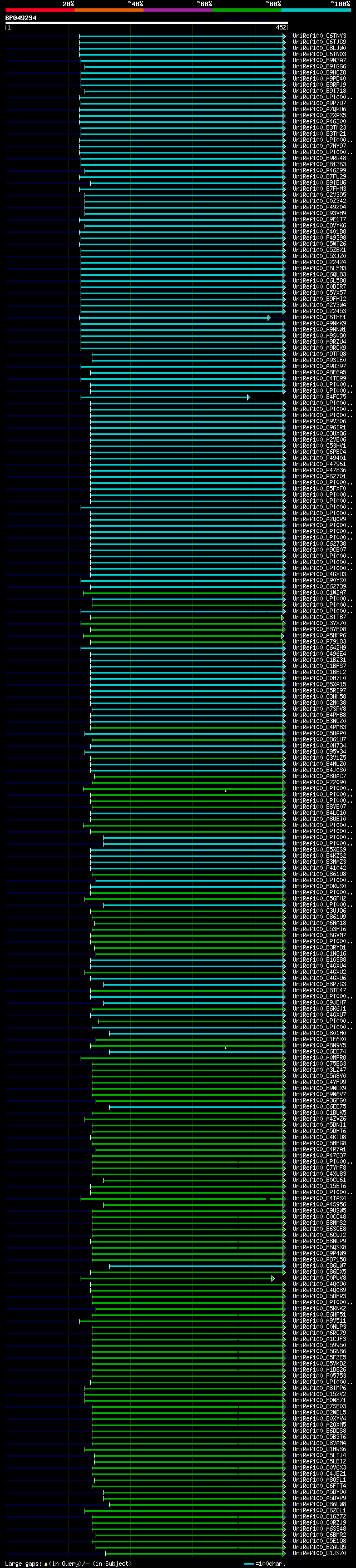Select hit label UniRef100_A9SIE0
Image resolution: width=356 pixels, height=1568 pixels.
coord(319,360)
